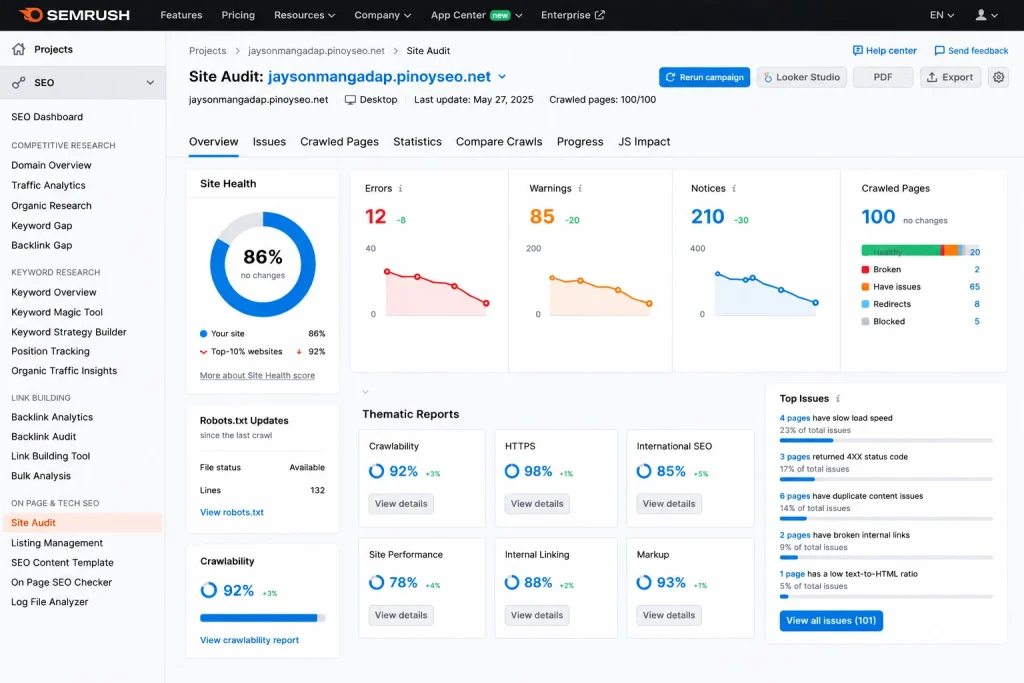The image size is (1024, 683).
Task: Open the Pricing menu item
Action: (238, 14)
